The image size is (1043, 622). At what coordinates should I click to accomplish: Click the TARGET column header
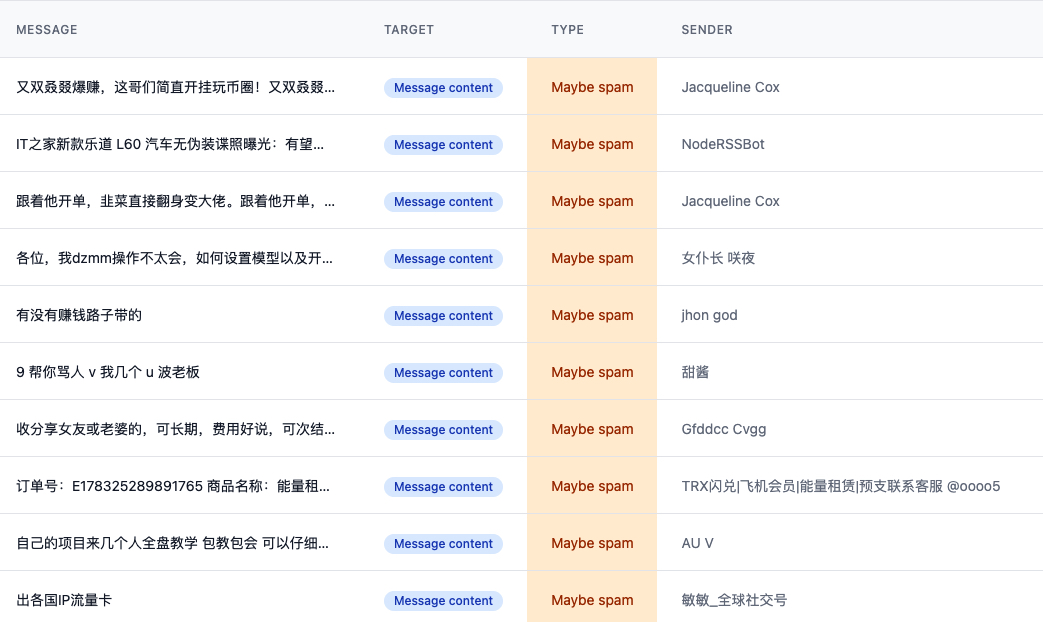pos(408,30)
